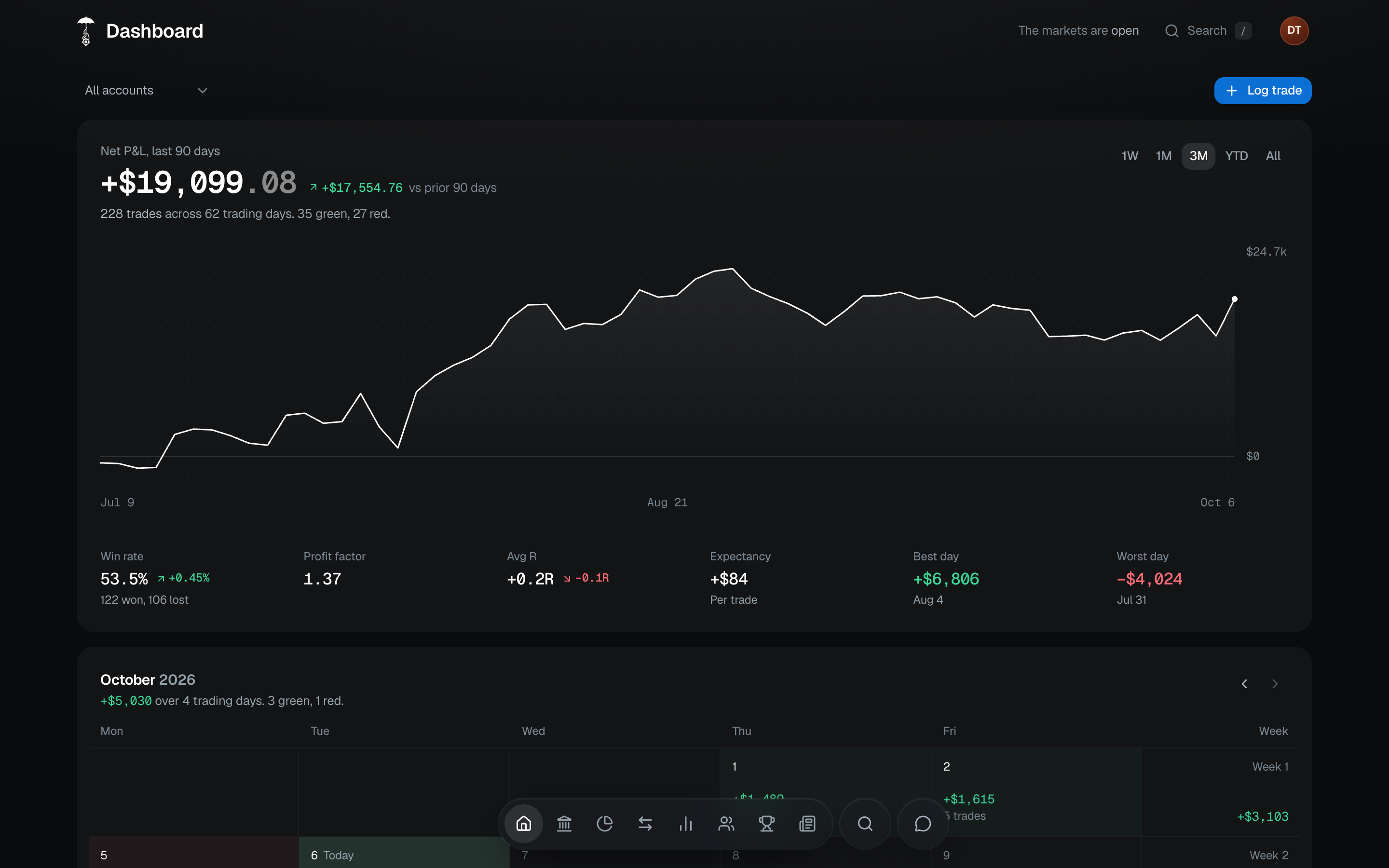
Task: Open the trophy icon in dock
Action: (x=767, y=824)
